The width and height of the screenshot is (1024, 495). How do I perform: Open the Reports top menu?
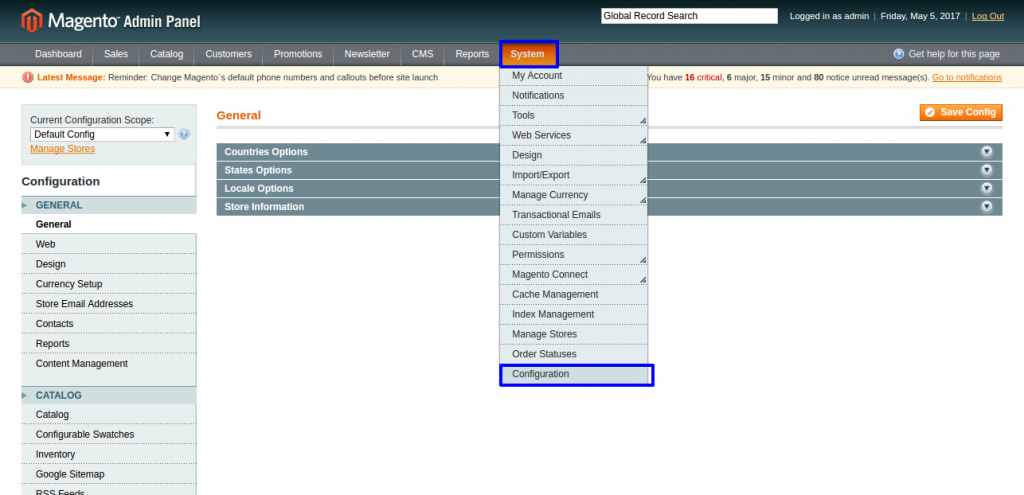click(472, 54)
